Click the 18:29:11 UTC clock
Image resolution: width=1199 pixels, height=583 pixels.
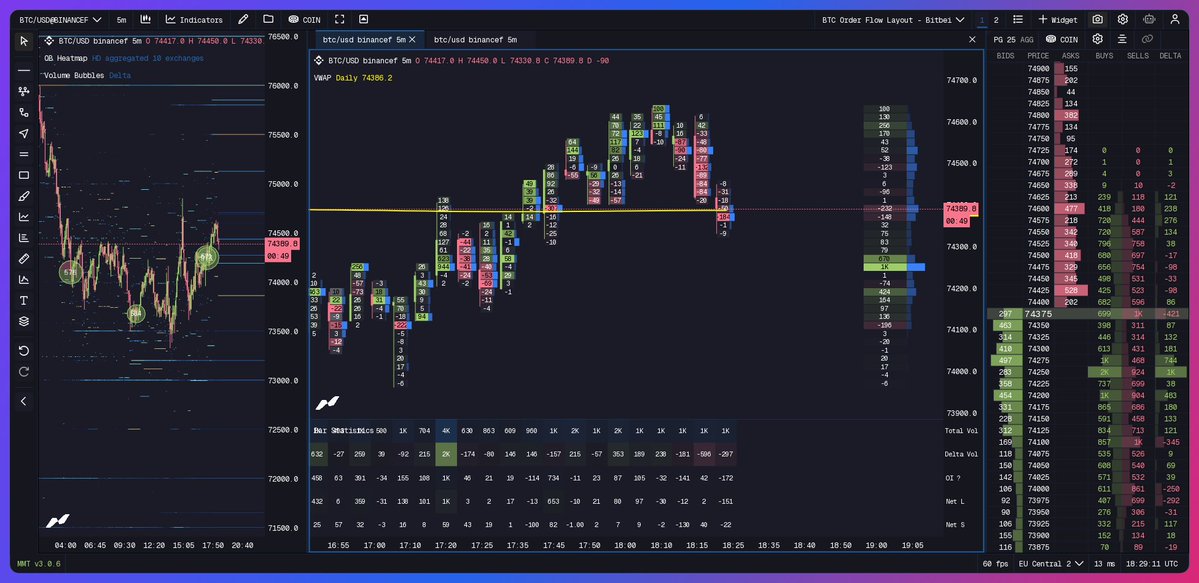pyautogui.click(x=1152, y=564)
